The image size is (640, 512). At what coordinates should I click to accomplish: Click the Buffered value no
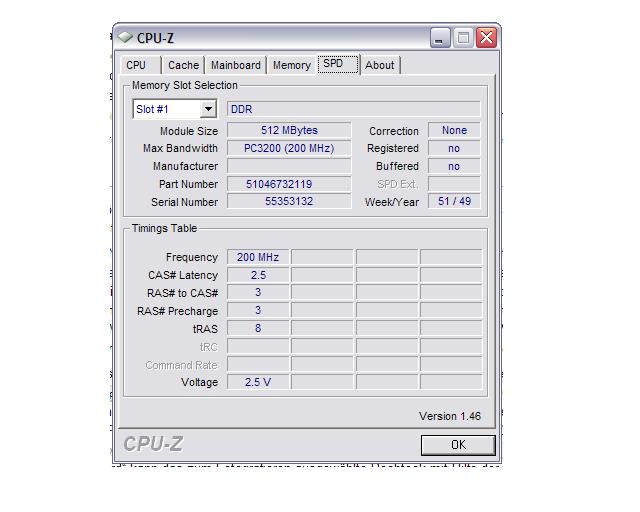(454, 166)
